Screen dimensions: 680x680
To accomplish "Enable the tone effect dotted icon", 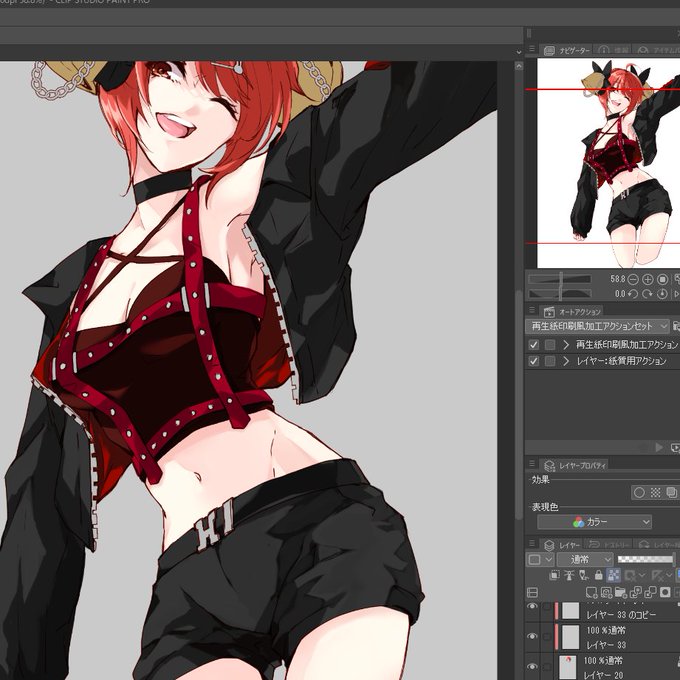I will (655, 493).
